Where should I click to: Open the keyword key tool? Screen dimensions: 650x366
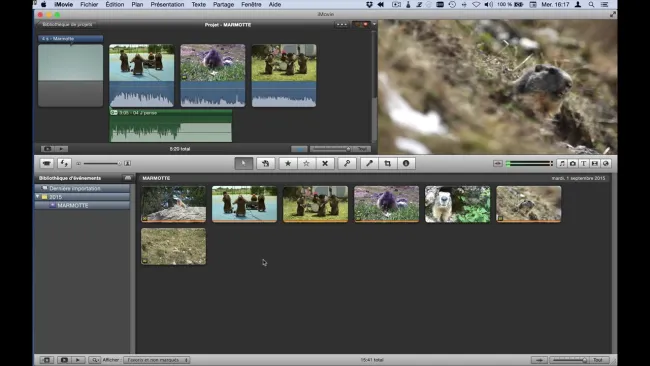[347, 163]
